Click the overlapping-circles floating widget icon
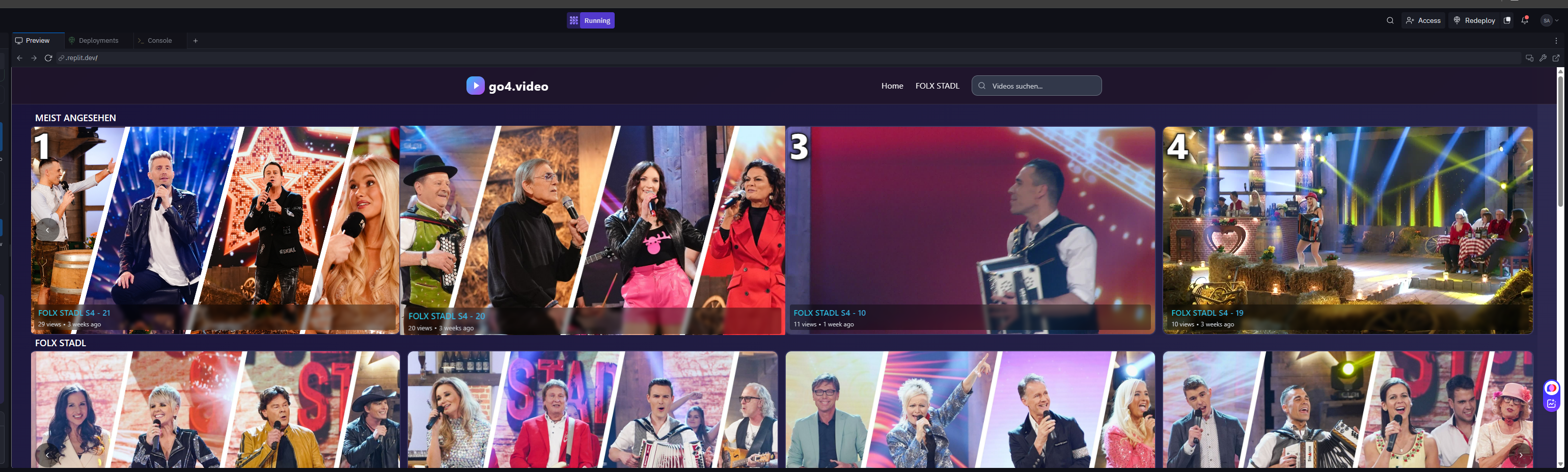Screen dimensions: 1568x472 1552,388
